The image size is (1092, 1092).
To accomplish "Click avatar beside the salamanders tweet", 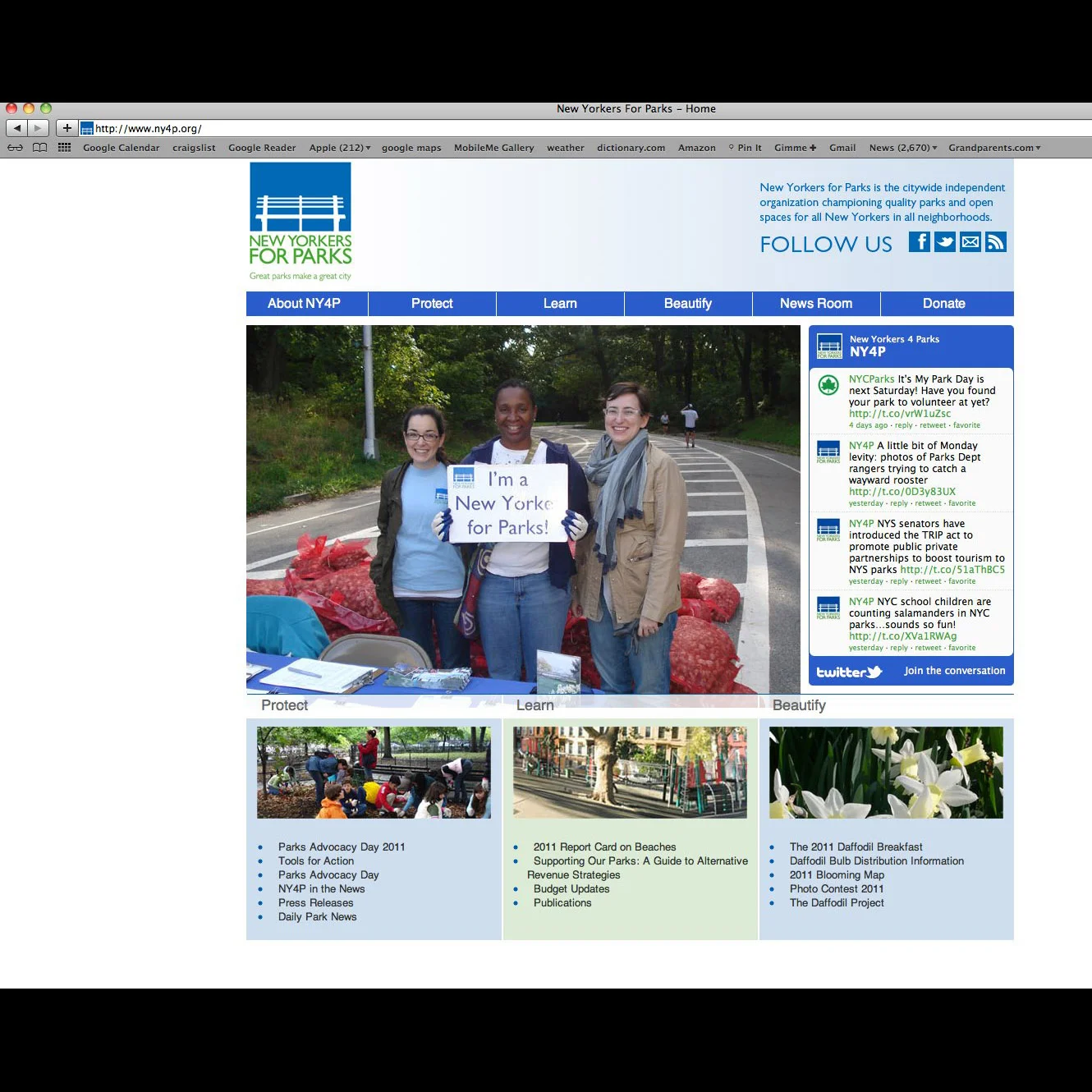I will (x=828, y=608).
